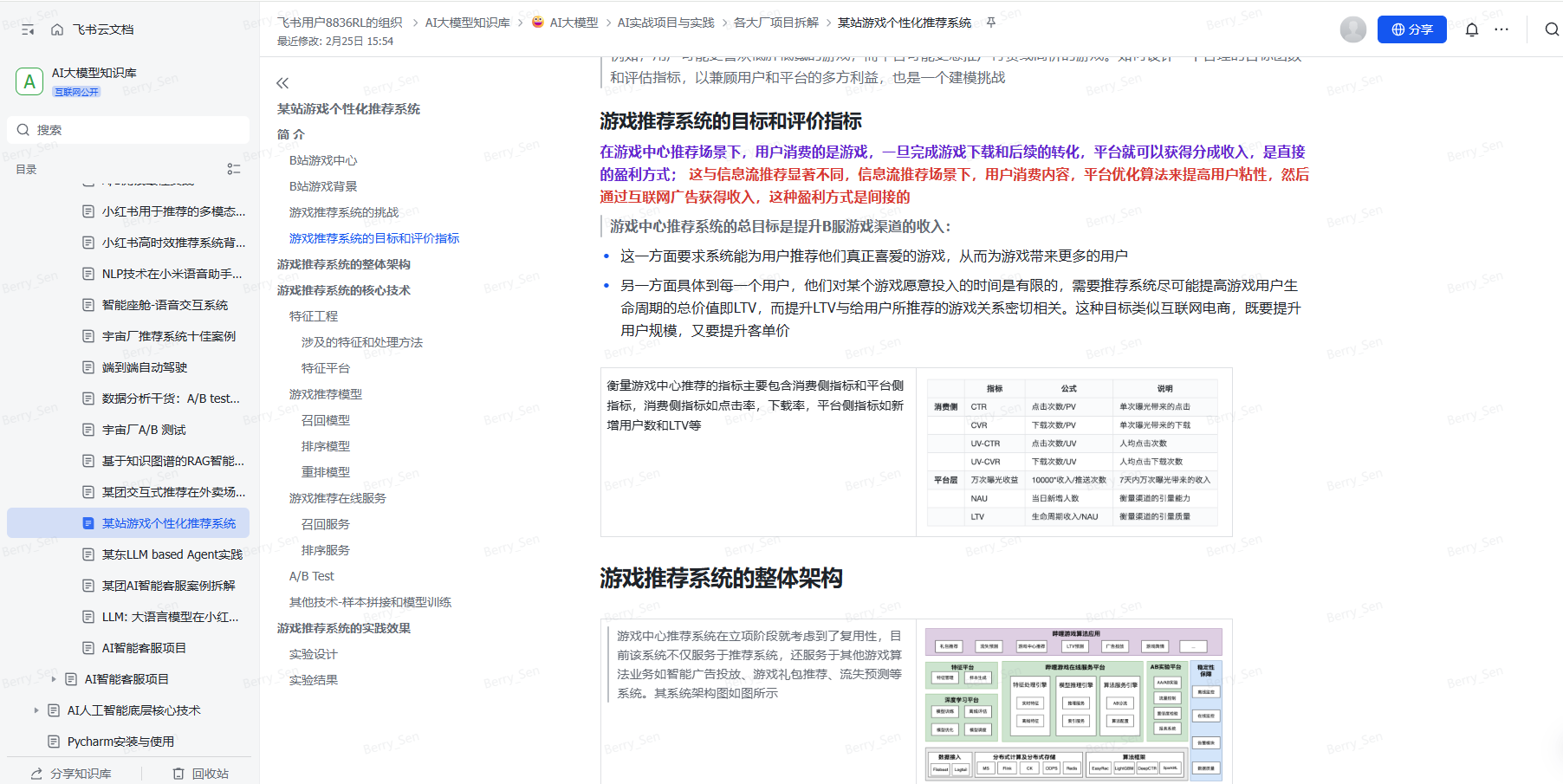Collapse the left sidebar with the top-left toggle icon
The width and height of the screenshot is (1563, 784).
click(28, 29)
